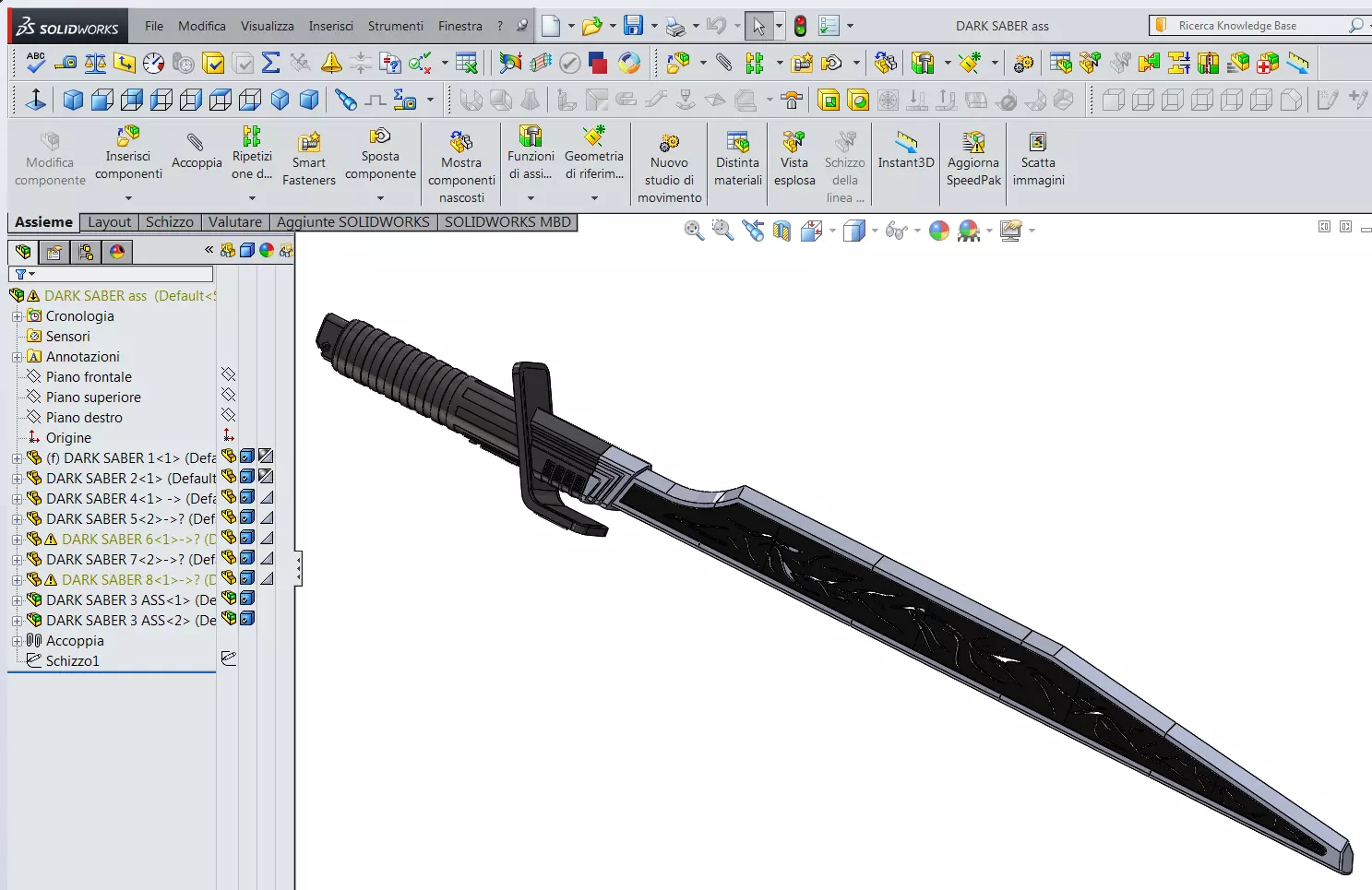Image resolution: width=1372 pixels, height=890 pixels.
Task: Click the Sigma equations icon
Action: [x=270, y=63]
